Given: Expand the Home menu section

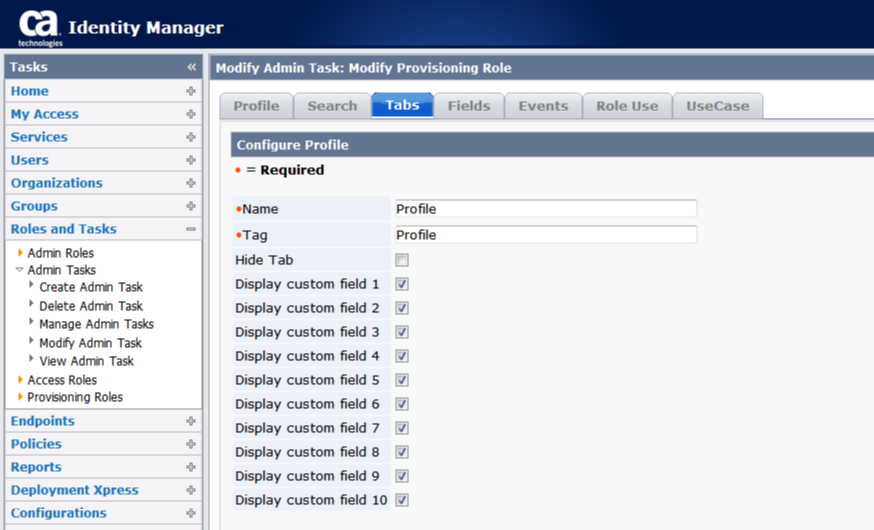Looking at the screenshot, I should click(x=191, y=91).
